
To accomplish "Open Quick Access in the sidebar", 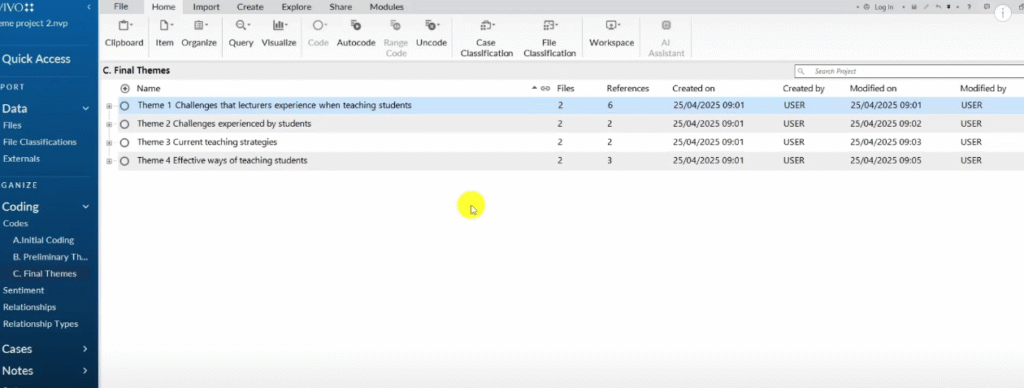I will click(36, 59).
